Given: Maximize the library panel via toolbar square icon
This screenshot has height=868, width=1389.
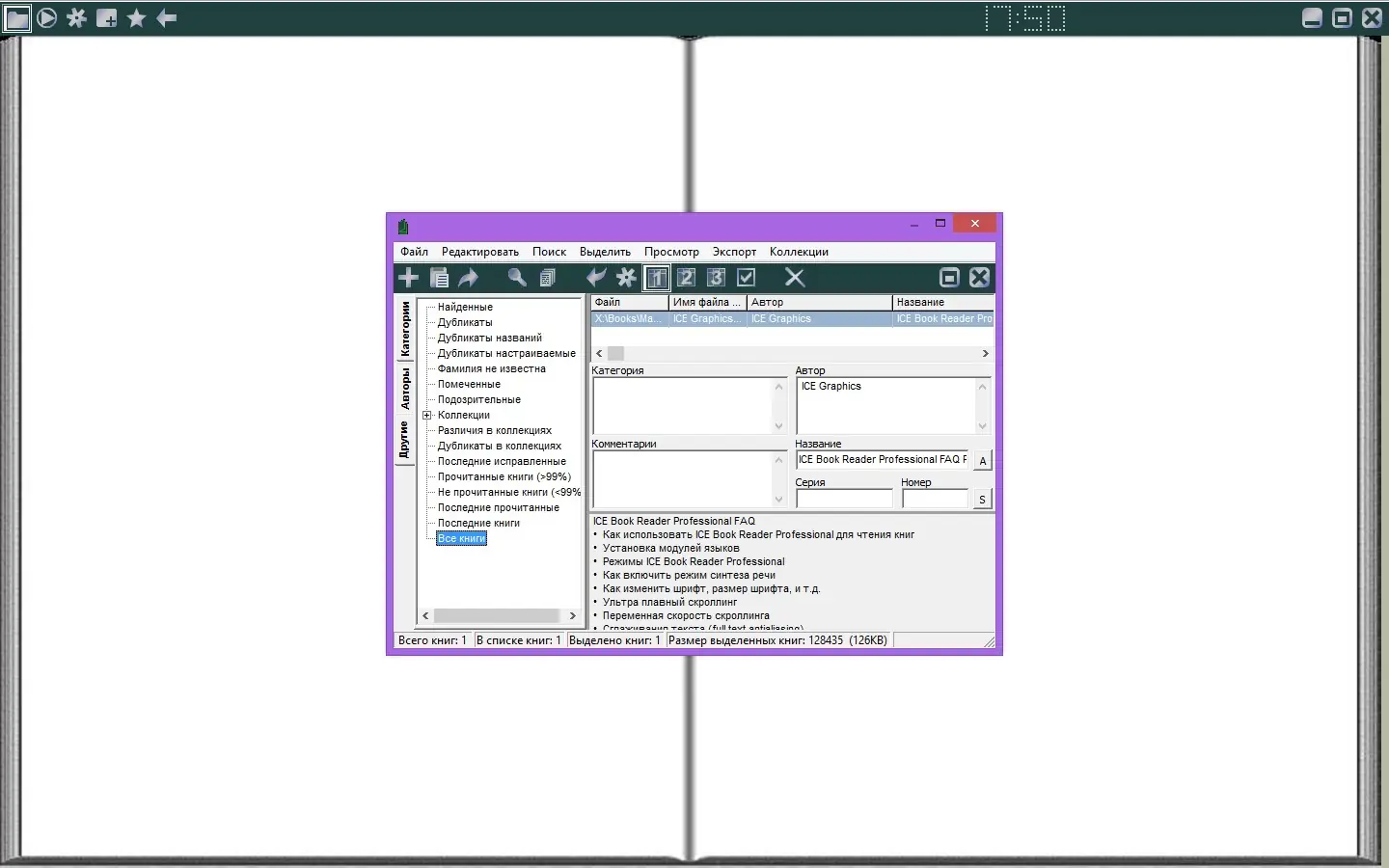Looking at the screenshot, I should click(950, 278).
